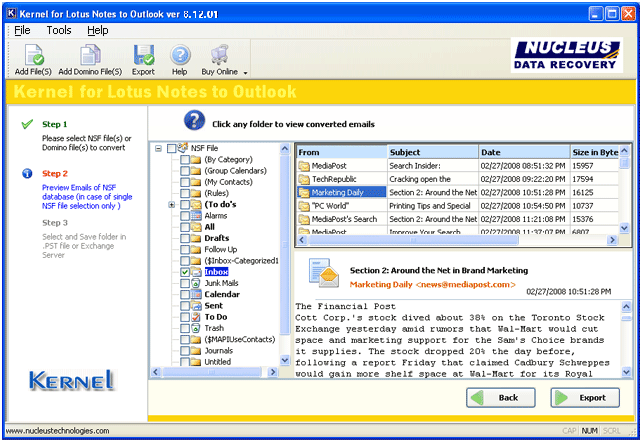
Task: Open the Help menu
Action: pos(97,30)
